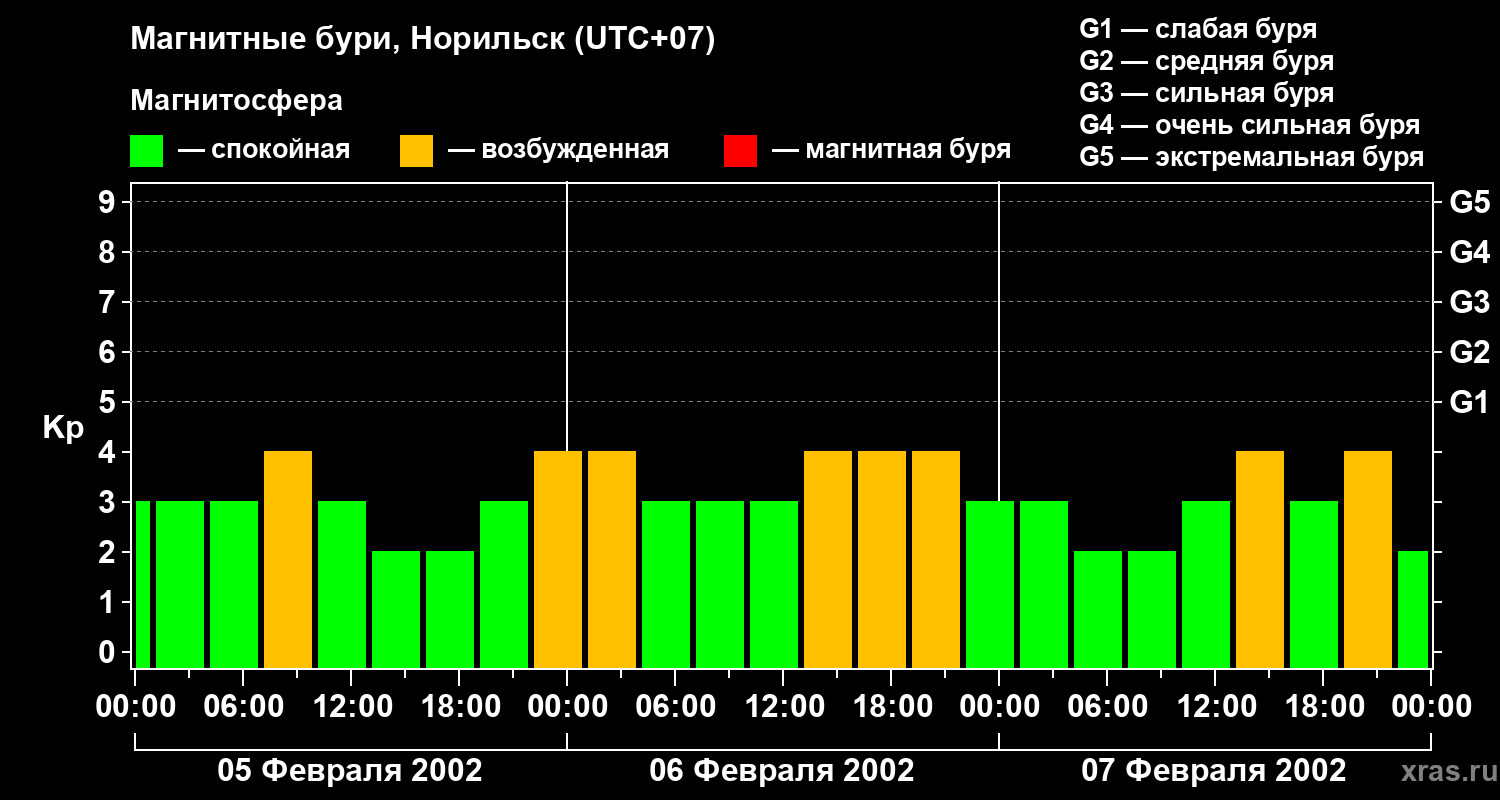Click the green bar at 08:00, 06 Февраля
This screenshot has width=1500, height=800.
[720, 584]
